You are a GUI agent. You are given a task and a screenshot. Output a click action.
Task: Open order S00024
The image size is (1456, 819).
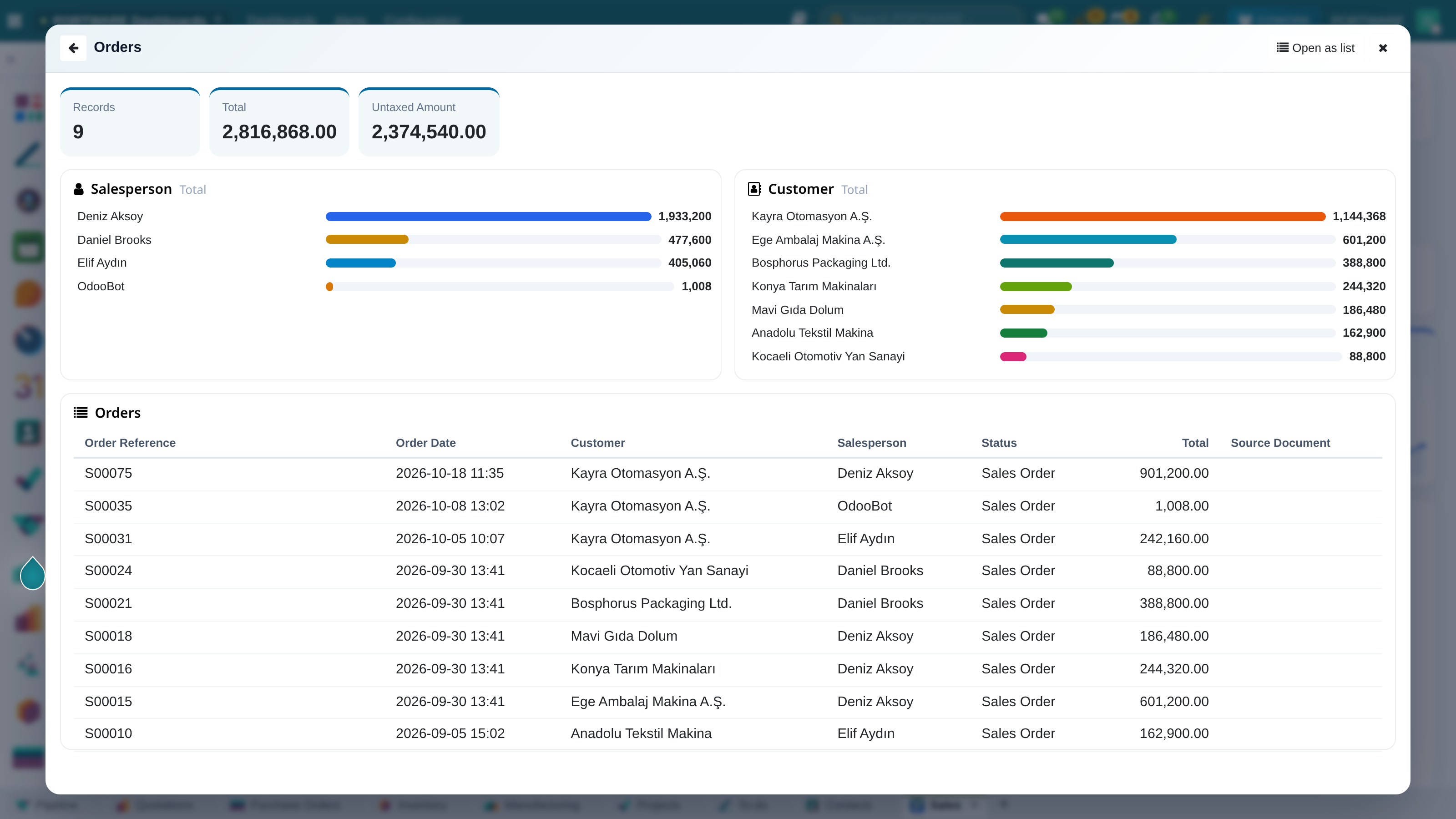pos(728,571)
